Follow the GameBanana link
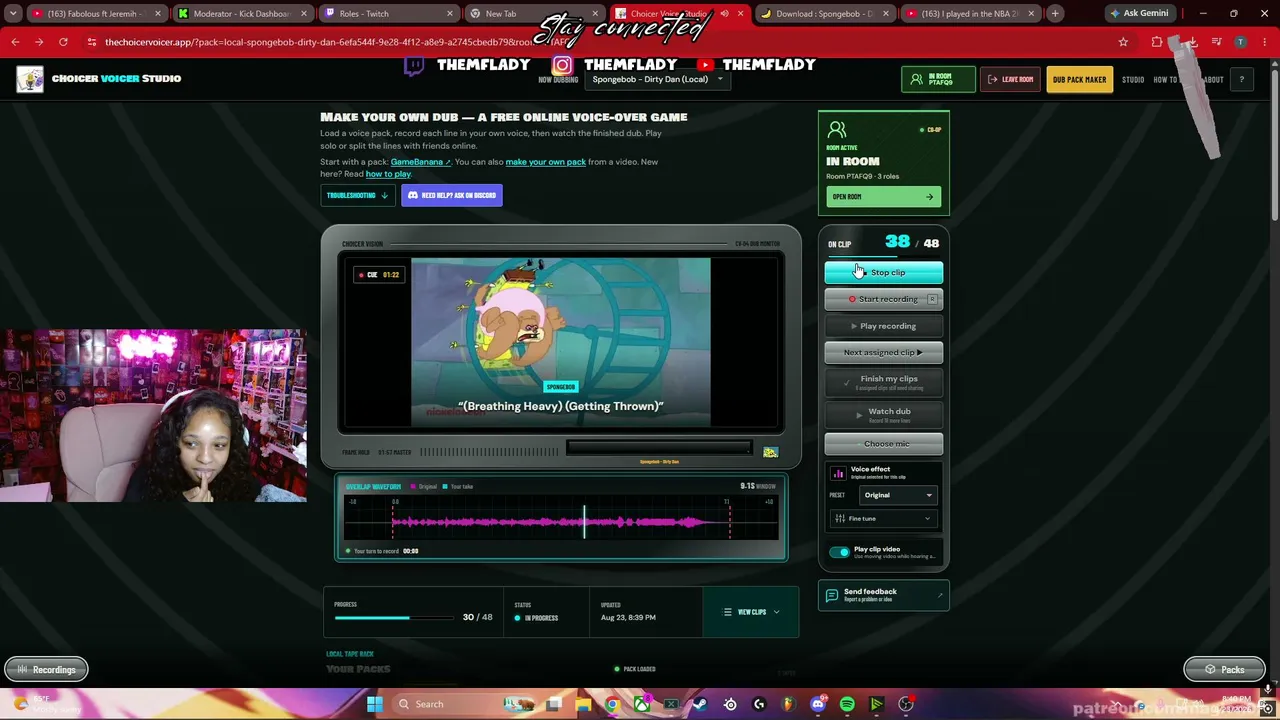1280x720 pixels. (420, 162)
